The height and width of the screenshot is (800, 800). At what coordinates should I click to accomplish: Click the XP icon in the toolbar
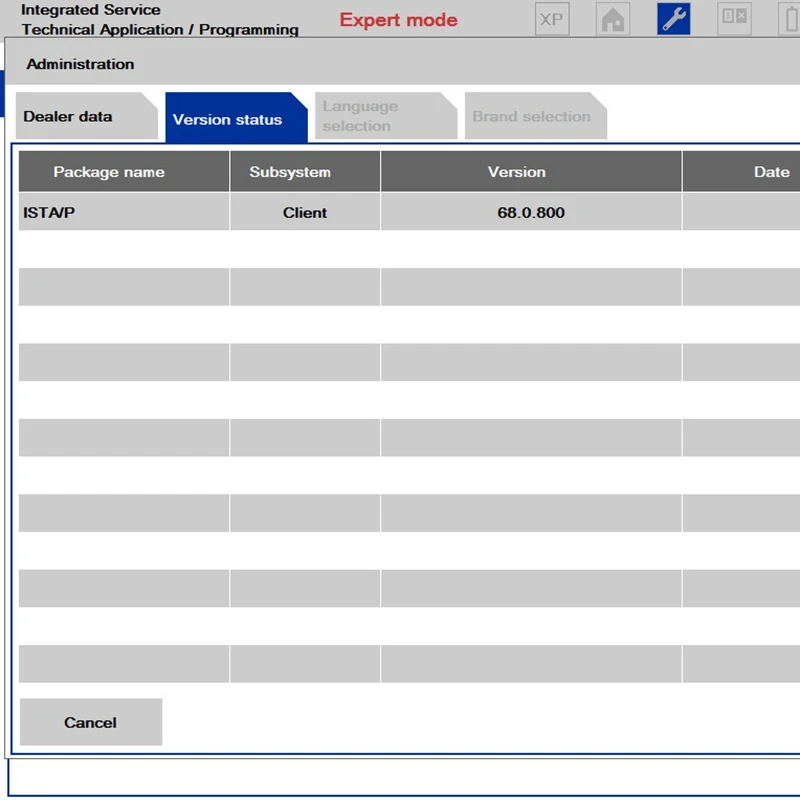pyautogui.click(x=552, y=19)
